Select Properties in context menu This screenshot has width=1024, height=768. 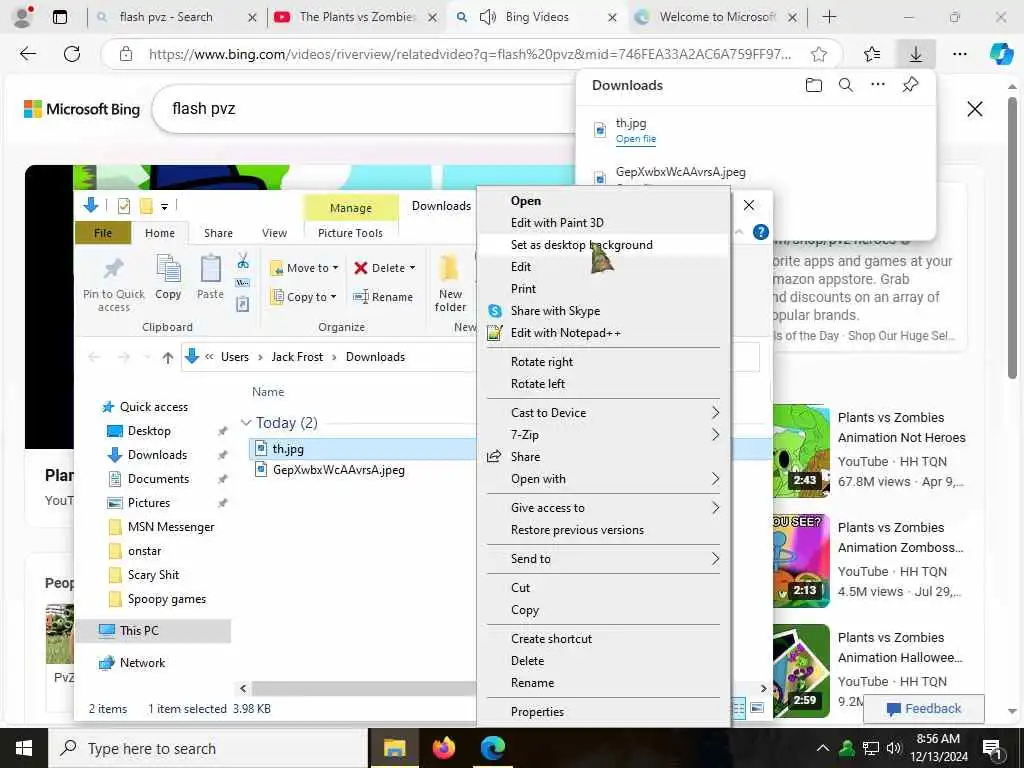point(602,712)
